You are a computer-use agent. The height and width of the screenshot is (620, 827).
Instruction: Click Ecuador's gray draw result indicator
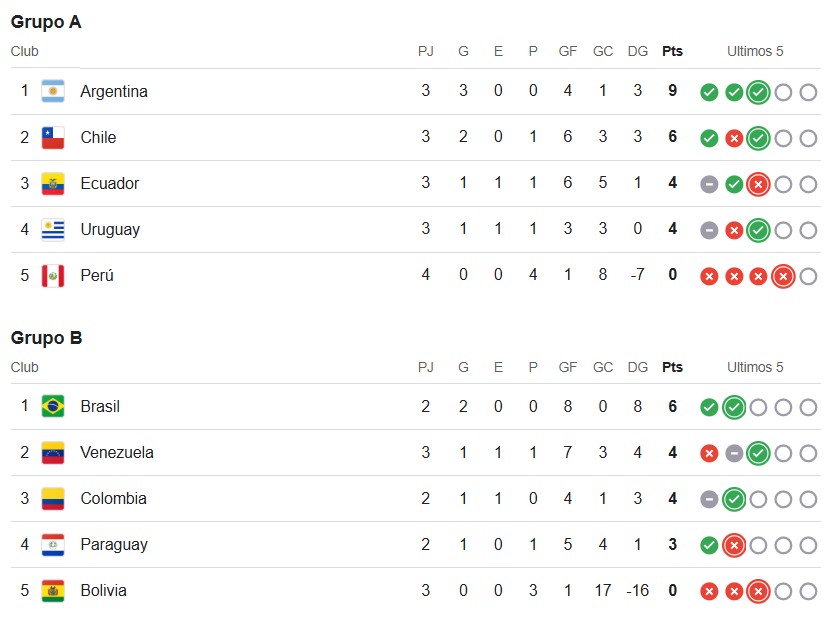pyautogui.click(x=709, y=185)
